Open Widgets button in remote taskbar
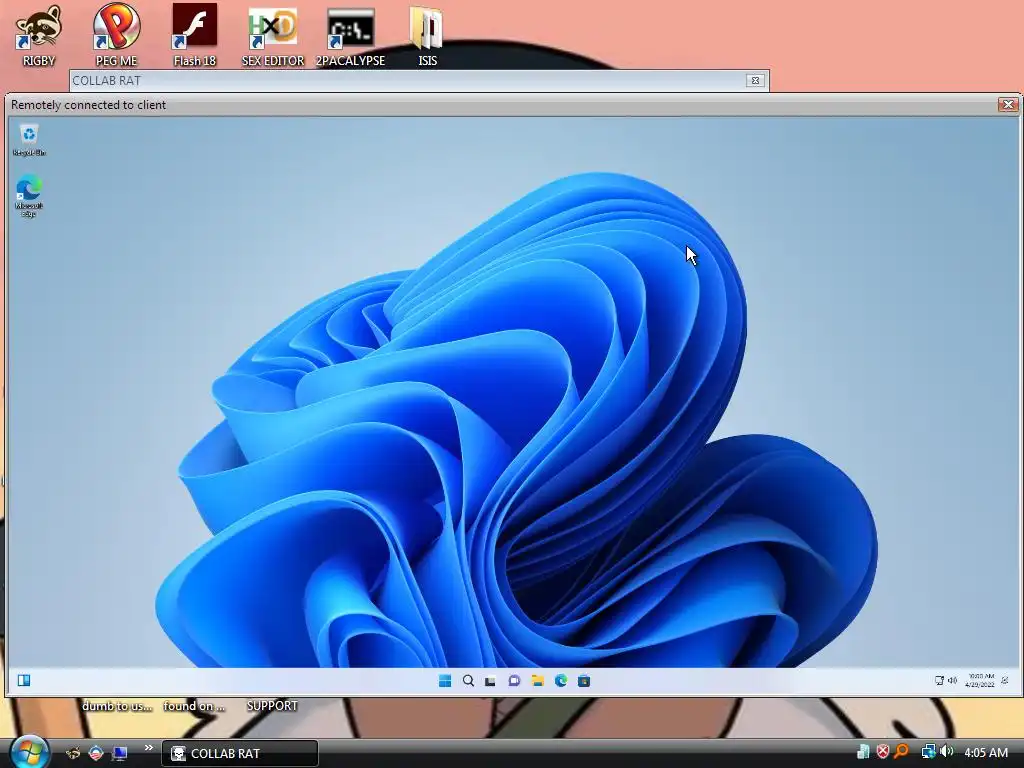This screenshot has height=768, width=1024. [24, 680]
